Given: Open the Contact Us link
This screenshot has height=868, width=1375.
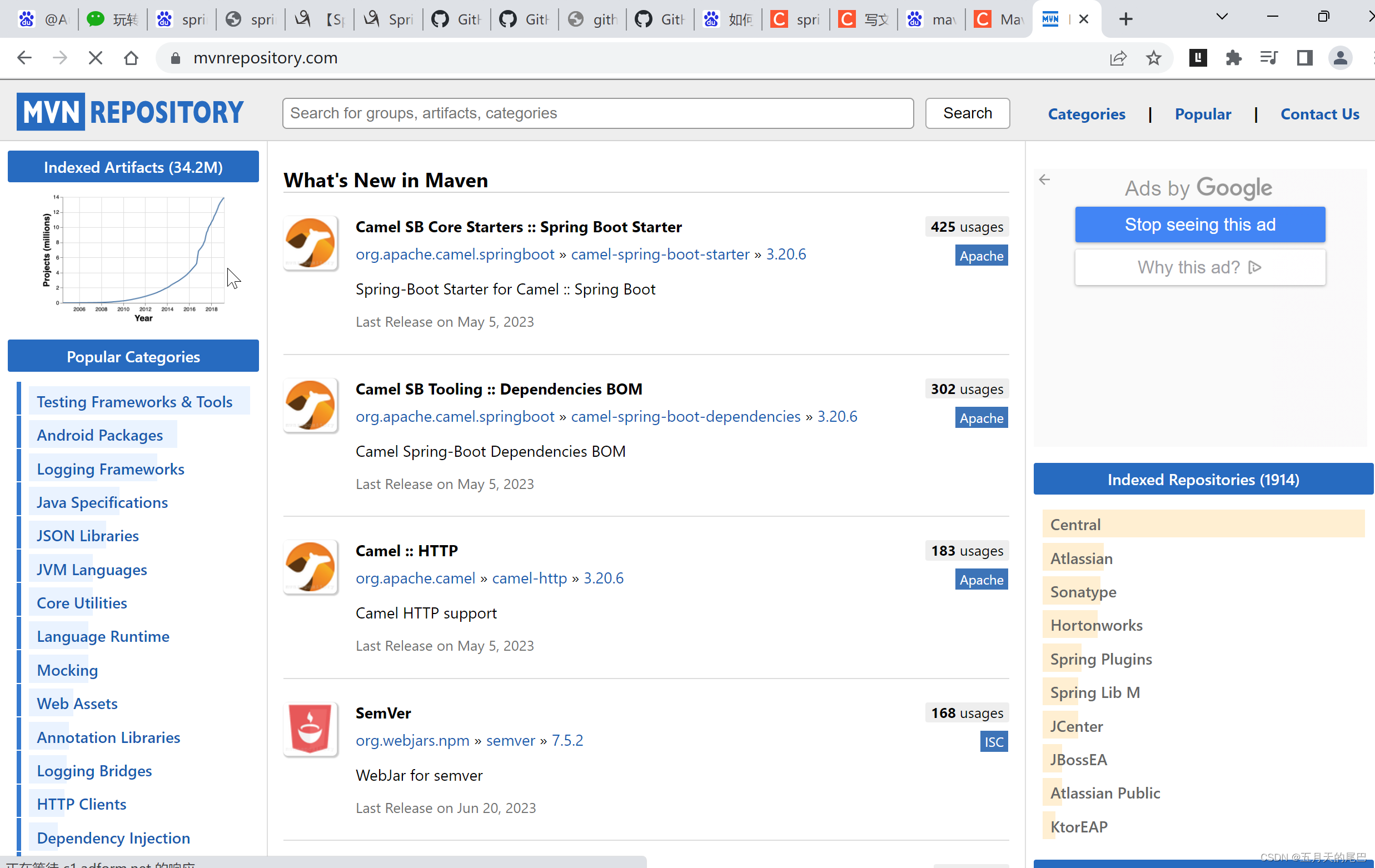Looking at the screenshot, I should tap(1319, 113).
